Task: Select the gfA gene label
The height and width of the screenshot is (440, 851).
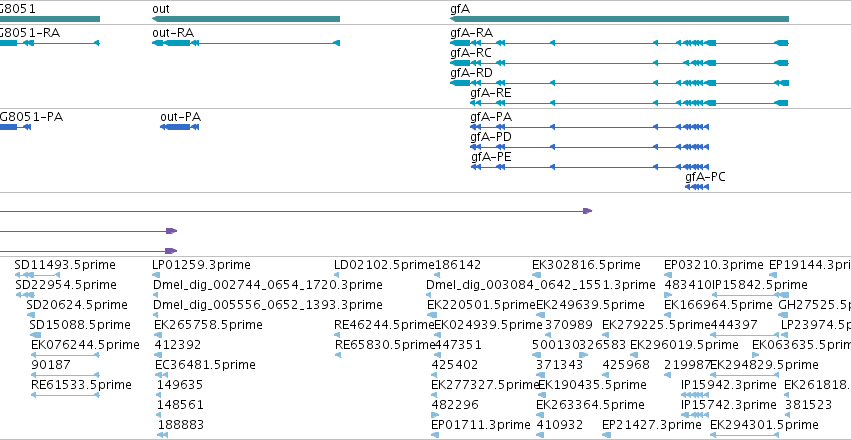Action: 460,9
